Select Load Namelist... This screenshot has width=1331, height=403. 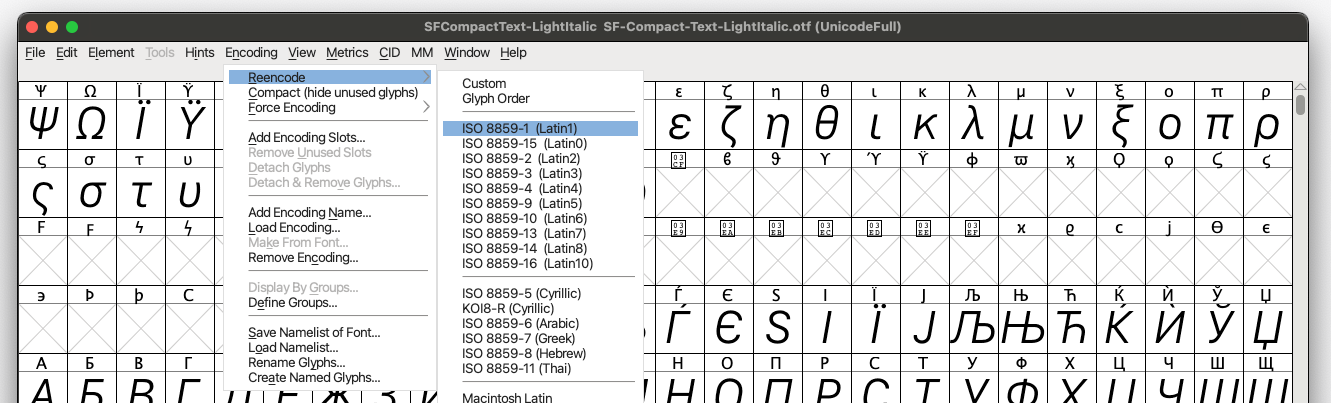pyautogui.click(x=332, y=347)
